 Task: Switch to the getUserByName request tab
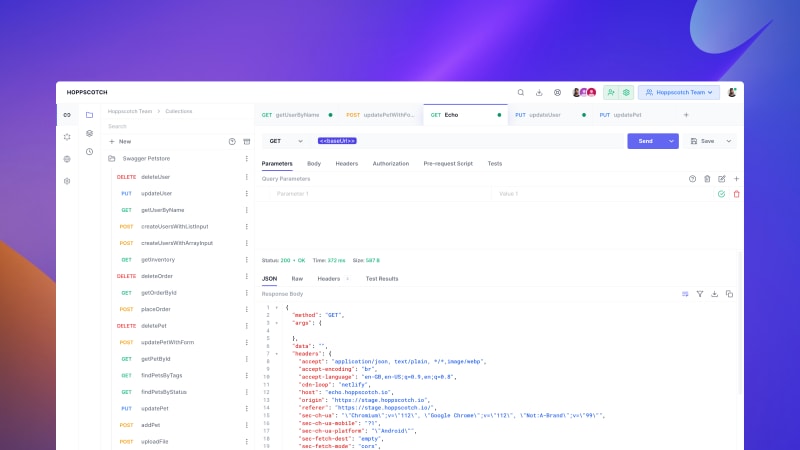(x=297, y=115)
